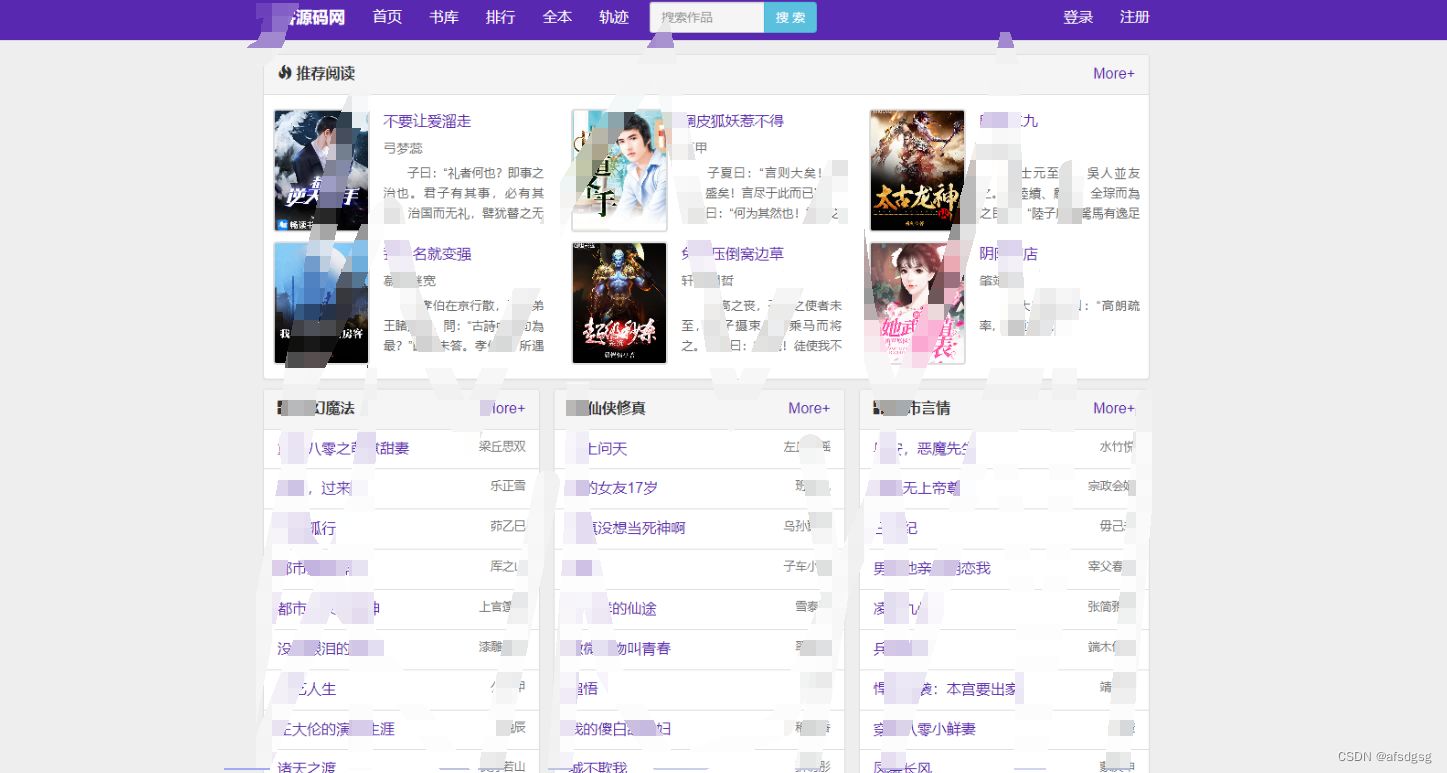Click 登录 to sign in
The height and width of the screenshot is (773, 1447).
1078,17
